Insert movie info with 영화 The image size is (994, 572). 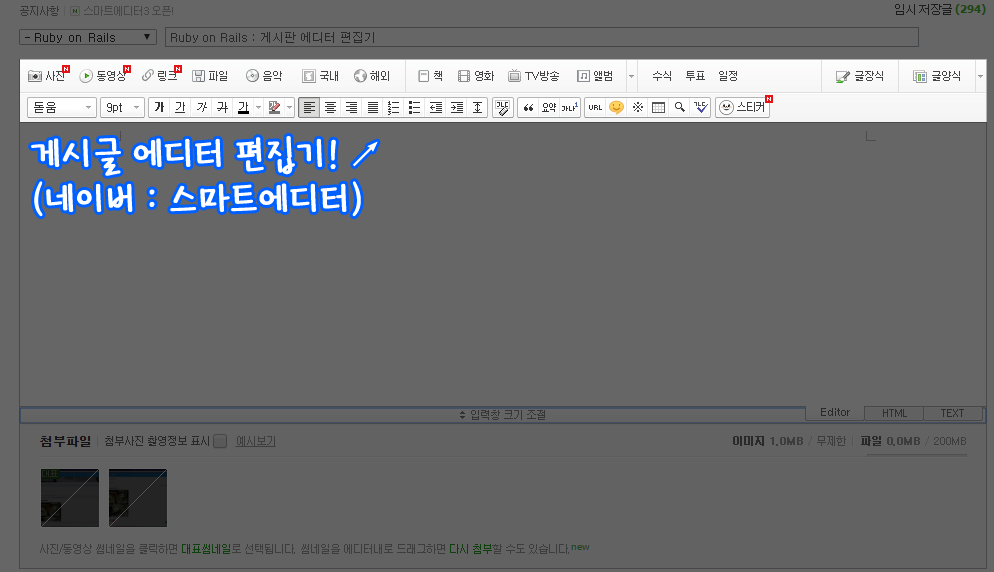476,75
